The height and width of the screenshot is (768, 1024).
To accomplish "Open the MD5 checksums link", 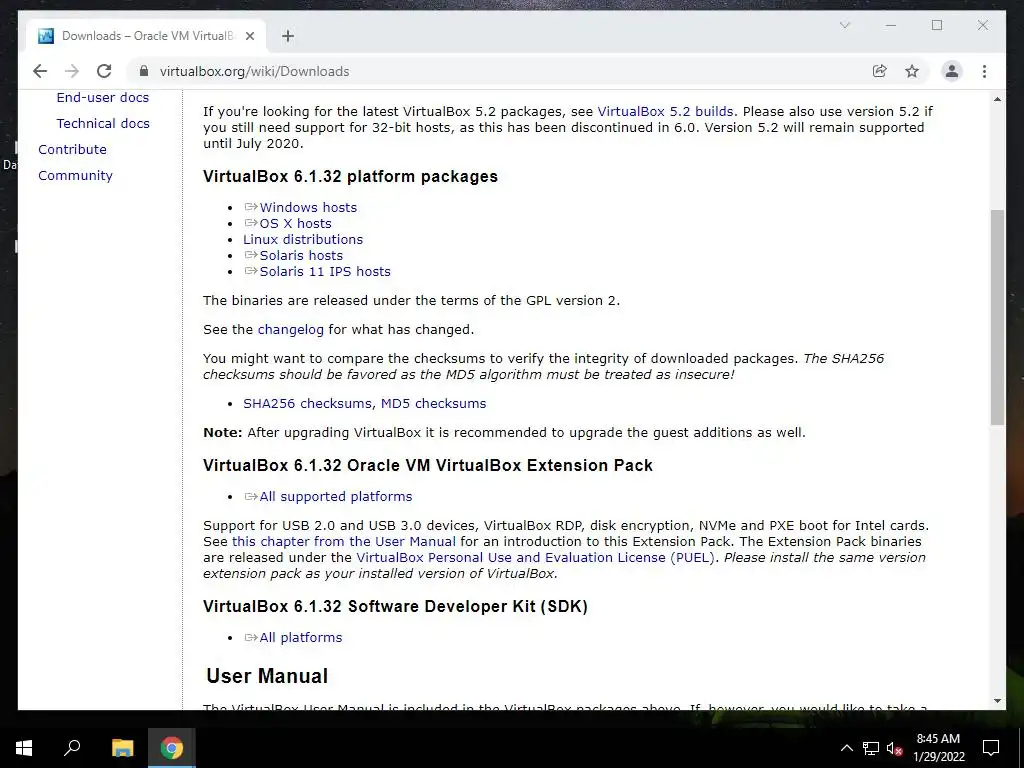I will pyautogui.click(x=433, y=404).
